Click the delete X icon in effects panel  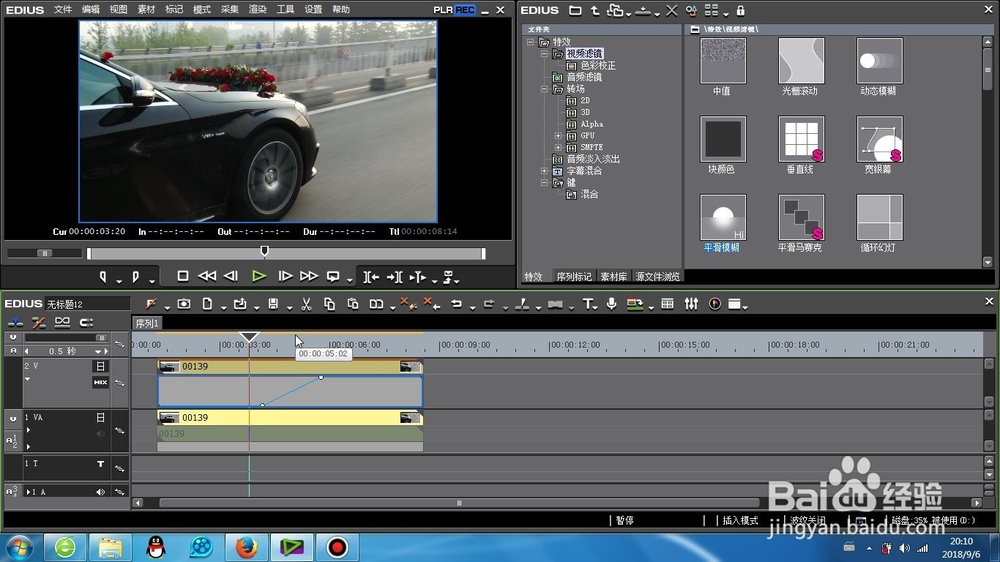[672, 10]
